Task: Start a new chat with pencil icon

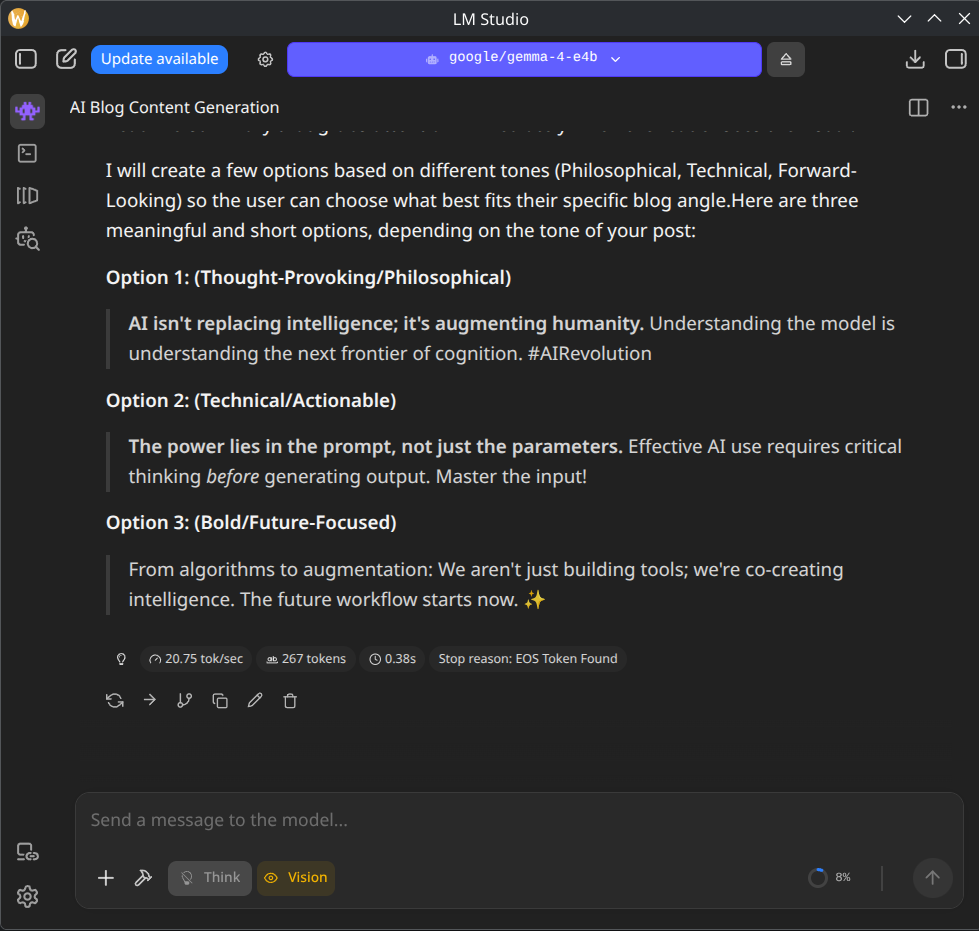Action: [66, 59]
